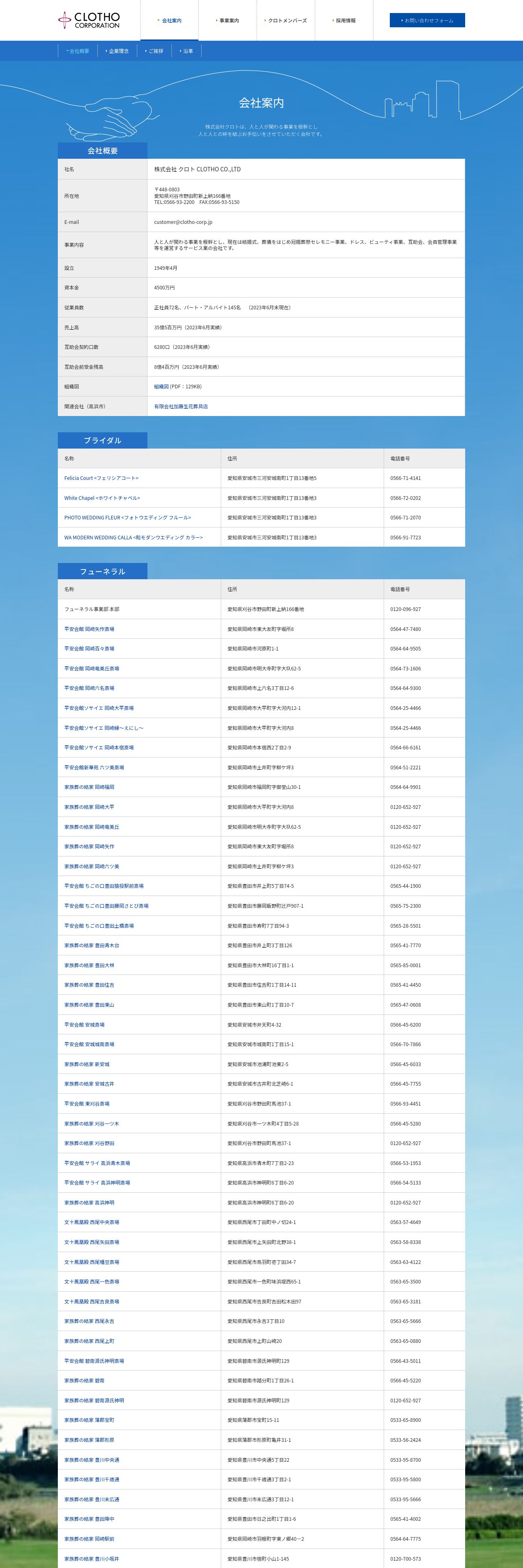
Task: Open 平安会館ソサイエ 岡崎本宿斎場 link
Action: pyautogui.click(x=99, y=748)
